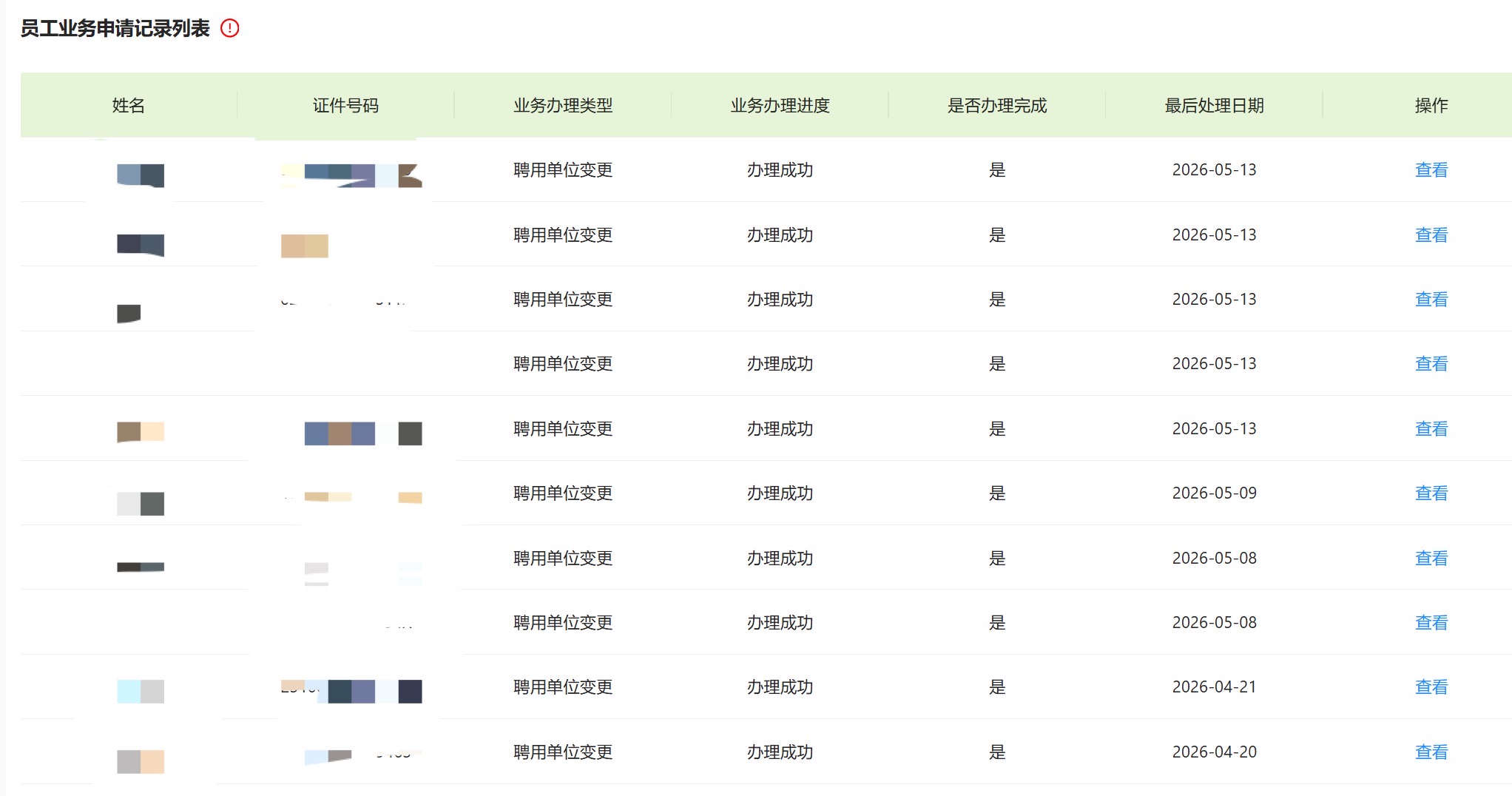Select the date cell 2026-04-20
The image size is (1512, 796).
1214,752
